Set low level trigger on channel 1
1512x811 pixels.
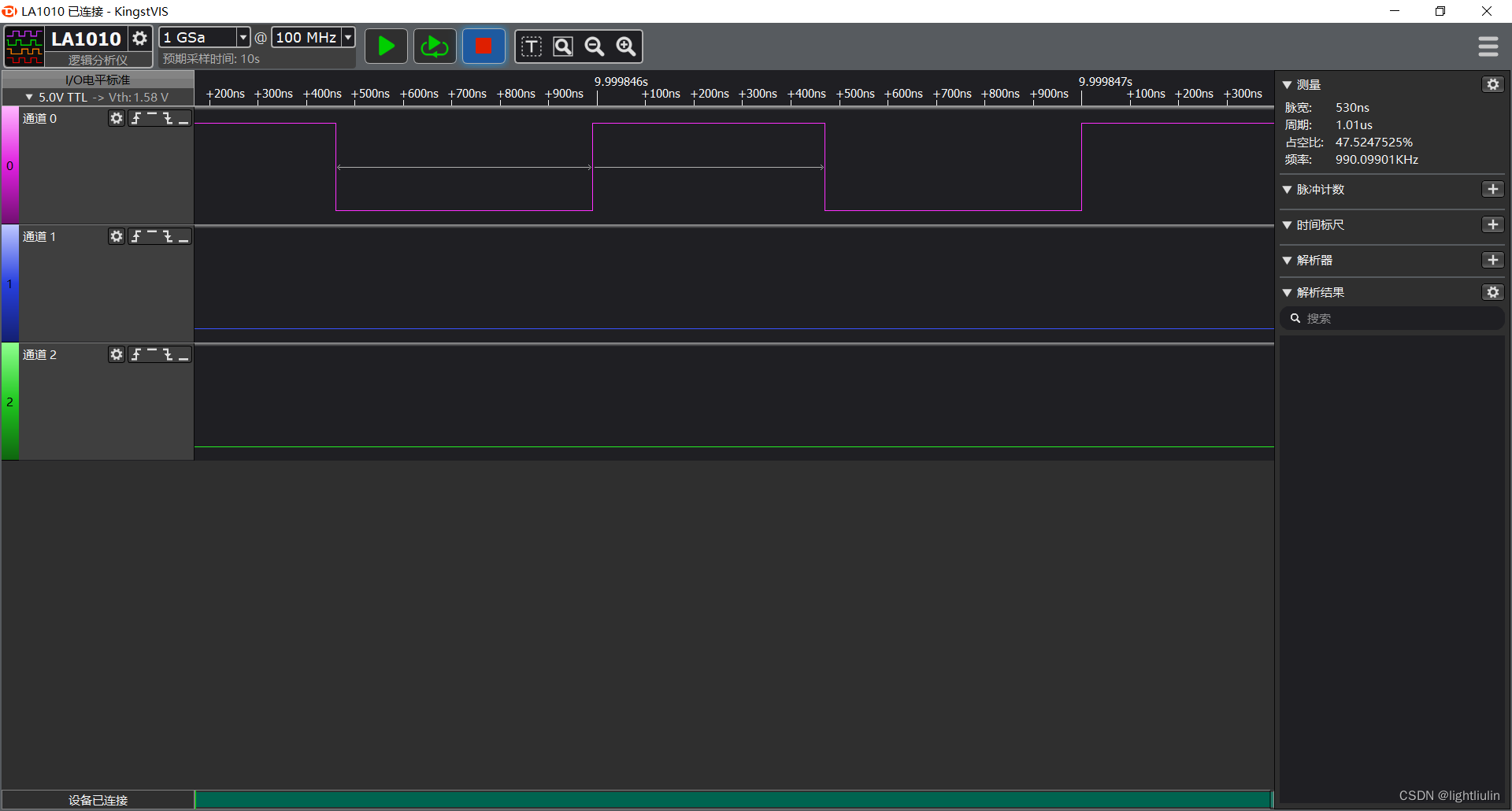point(183,236)
